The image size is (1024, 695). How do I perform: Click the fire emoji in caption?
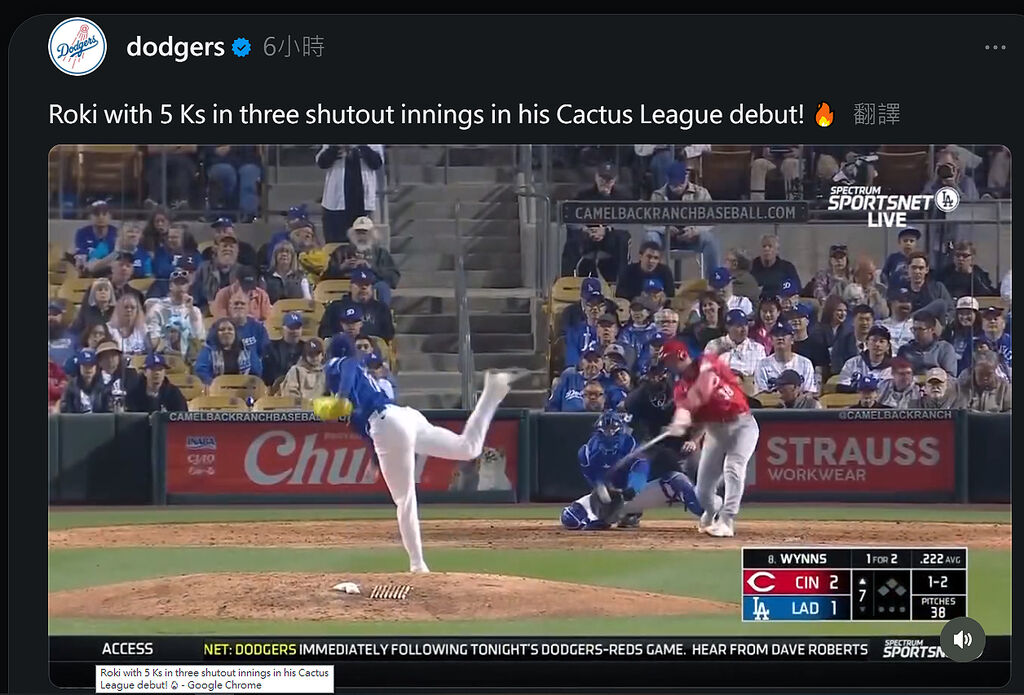(824, 114)
